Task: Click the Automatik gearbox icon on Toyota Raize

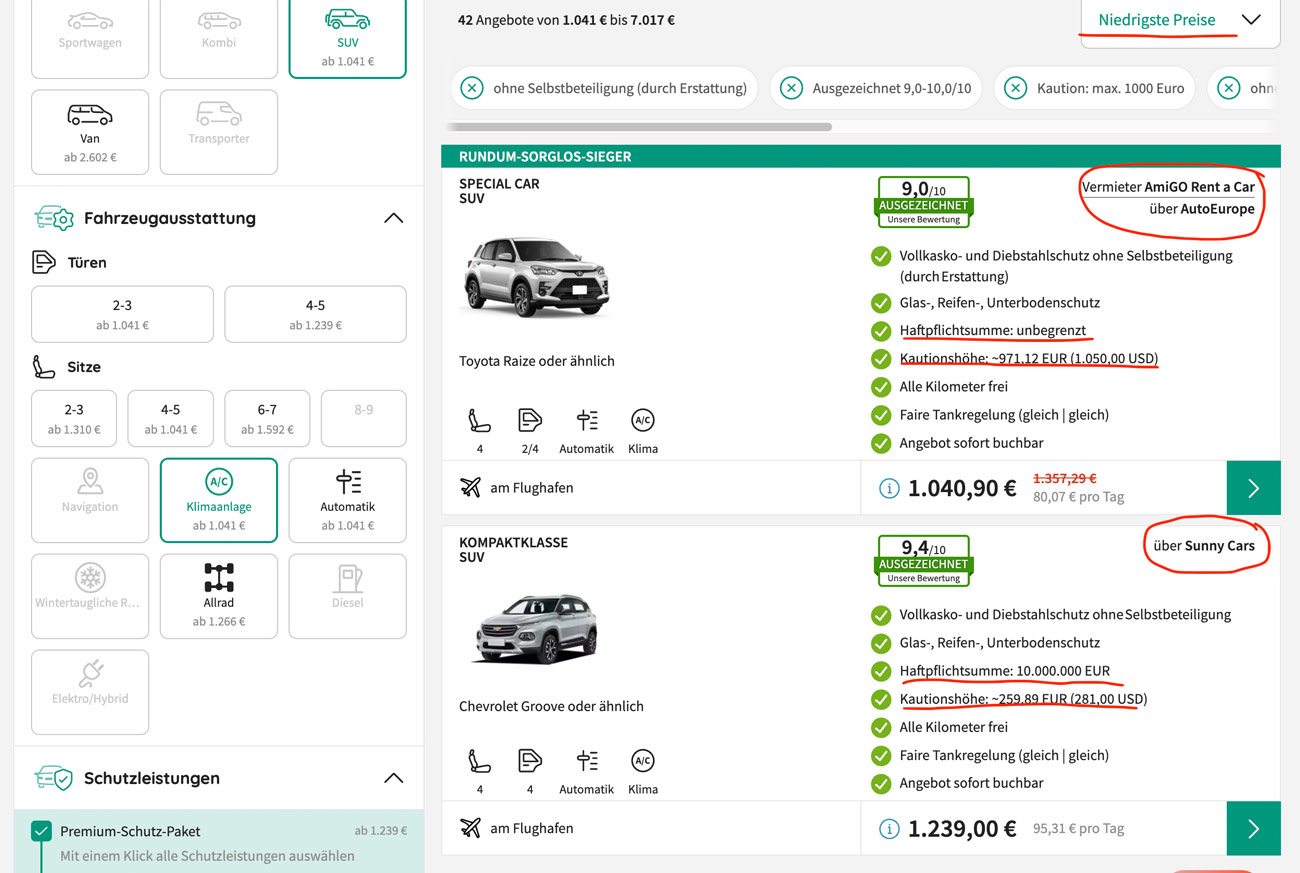Action: (x=587, y=420)
